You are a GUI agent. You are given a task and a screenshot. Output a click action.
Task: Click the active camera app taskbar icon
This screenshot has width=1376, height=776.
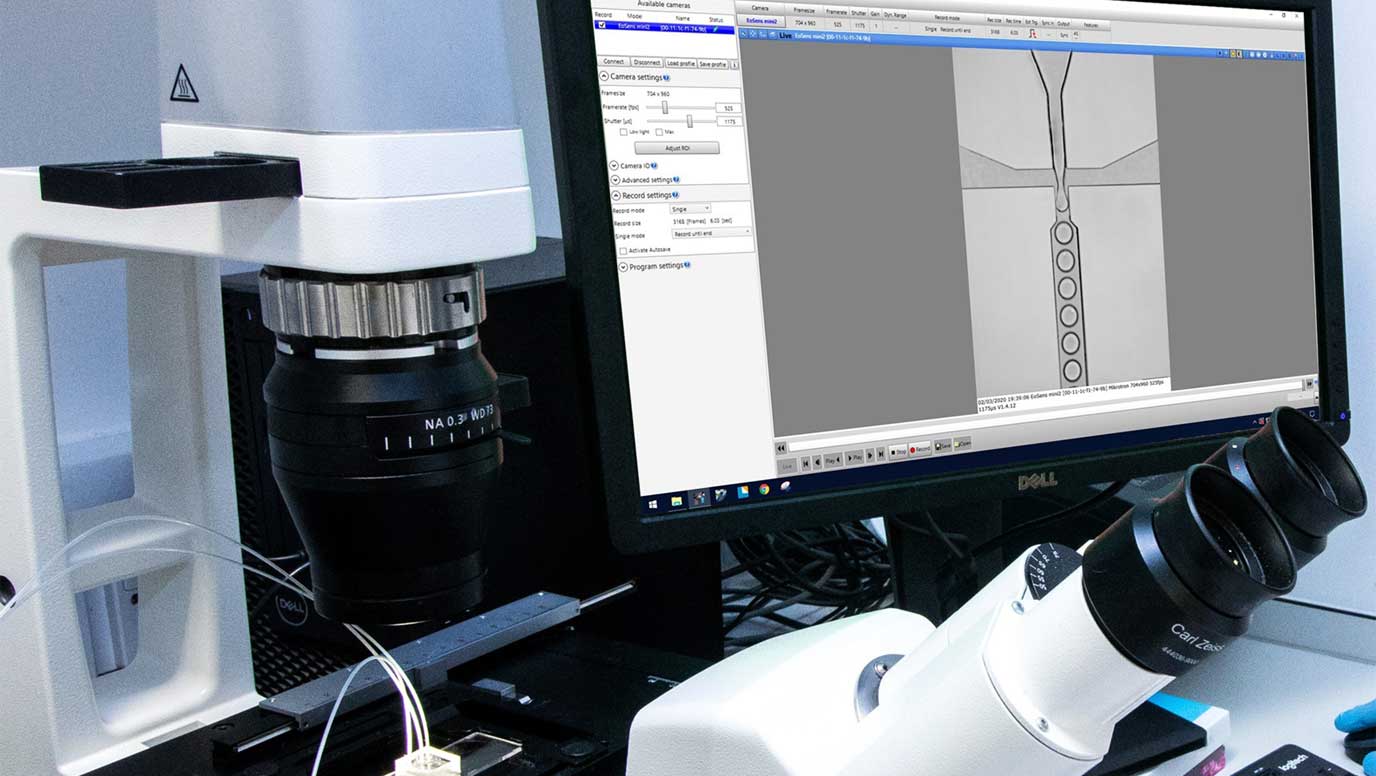tap(699, 498)
